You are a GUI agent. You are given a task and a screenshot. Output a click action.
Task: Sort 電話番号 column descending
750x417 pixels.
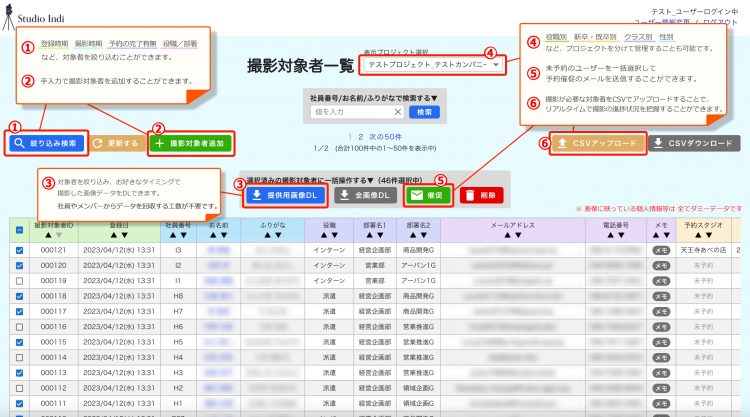[621, 235]
